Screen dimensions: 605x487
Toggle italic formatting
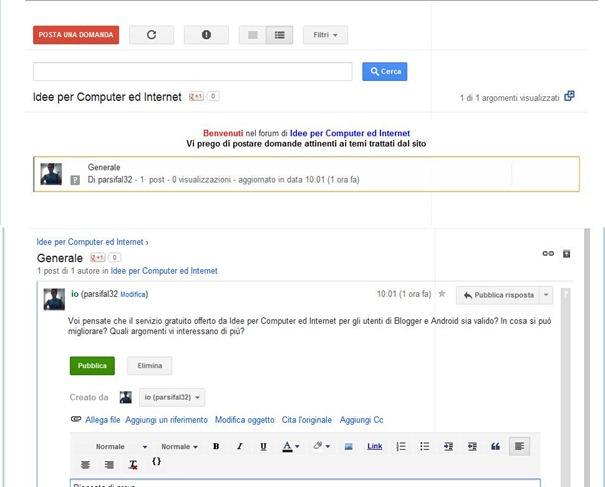tap(240, 446)
